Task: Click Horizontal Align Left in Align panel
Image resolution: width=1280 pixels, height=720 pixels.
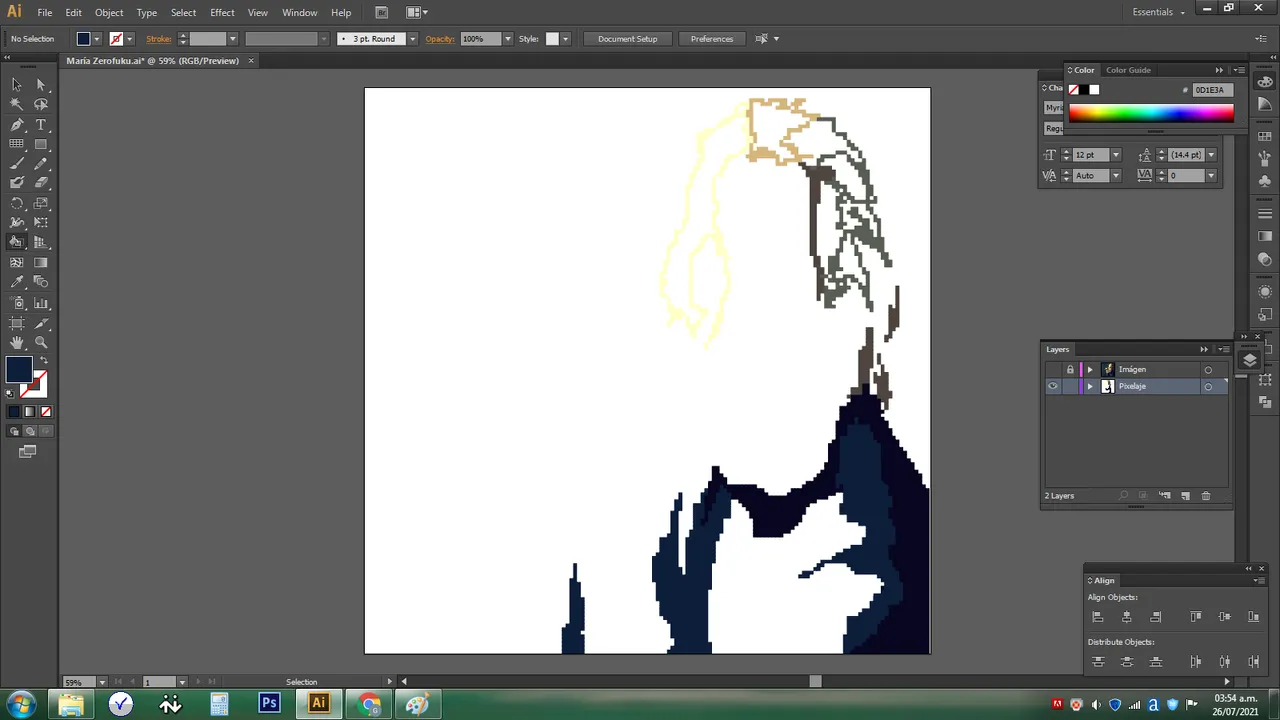Action: pyautogui.click(x=1098, y=617)
